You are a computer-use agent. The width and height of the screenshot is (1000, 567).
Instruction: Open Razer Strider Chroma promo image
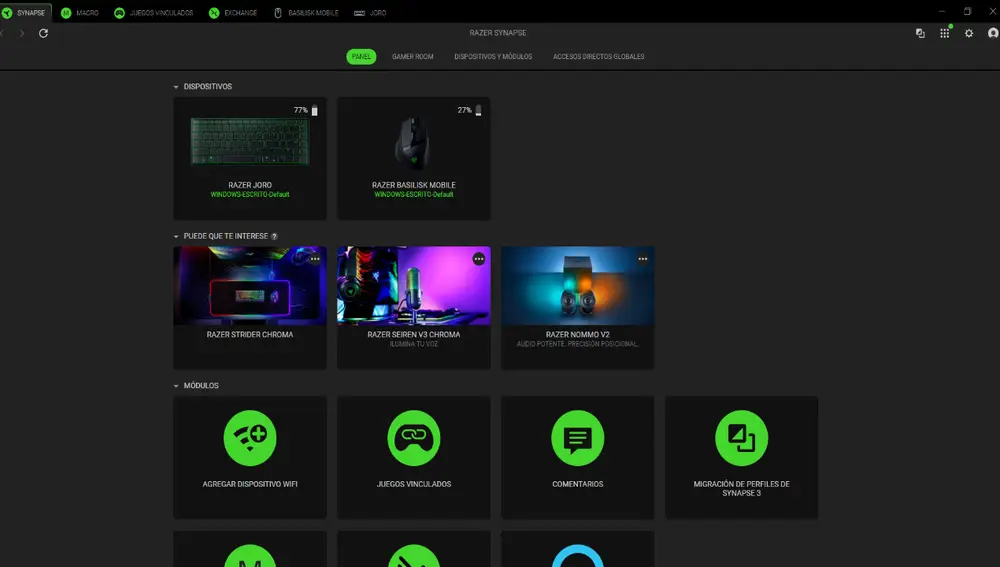pyautogui.click(x=250, y=286)
